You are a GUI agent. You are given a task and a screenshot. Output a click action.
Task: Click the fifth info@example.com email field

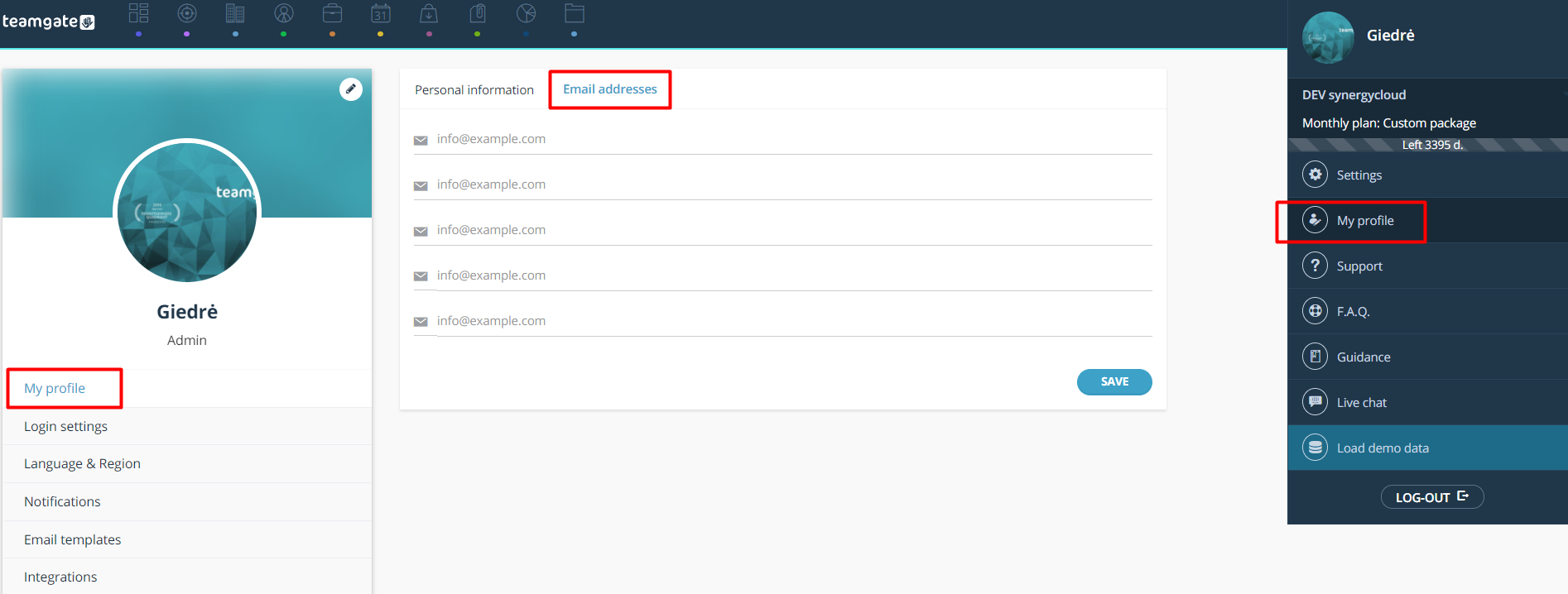click(x=794, y=321)
